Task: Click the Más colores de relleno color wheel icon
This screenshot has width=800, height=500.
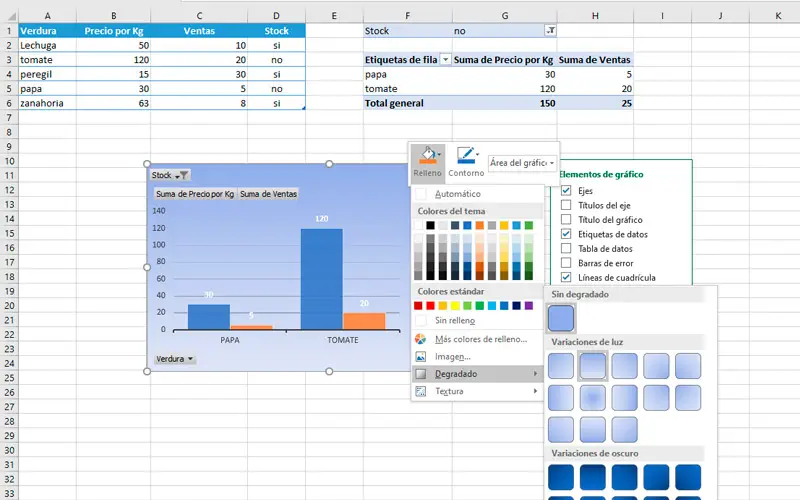Action: [x=420, y=339]
